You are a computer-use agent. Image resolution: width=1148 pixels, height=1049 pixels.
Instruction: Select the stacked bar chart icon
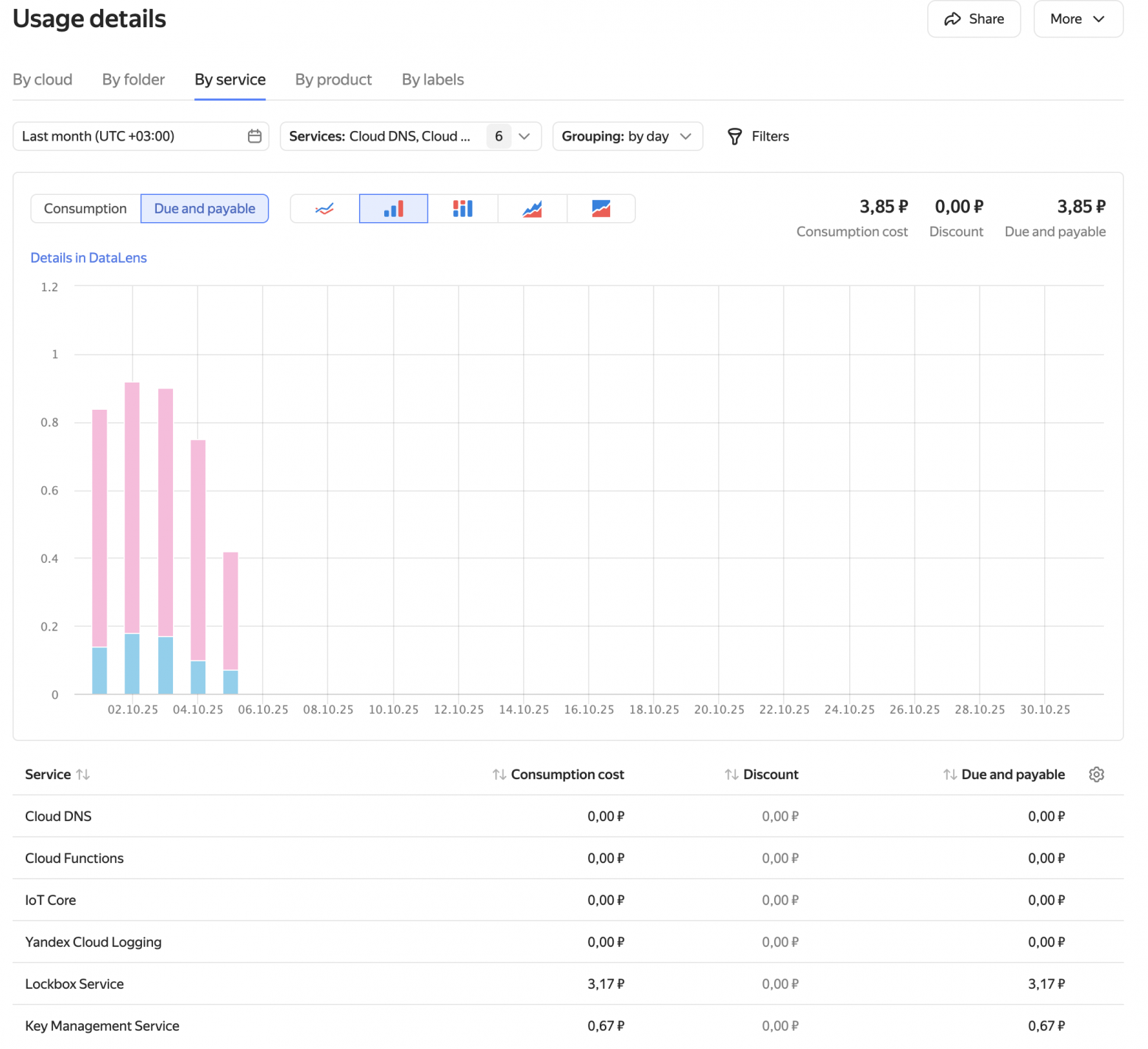[x=463, y=209]
